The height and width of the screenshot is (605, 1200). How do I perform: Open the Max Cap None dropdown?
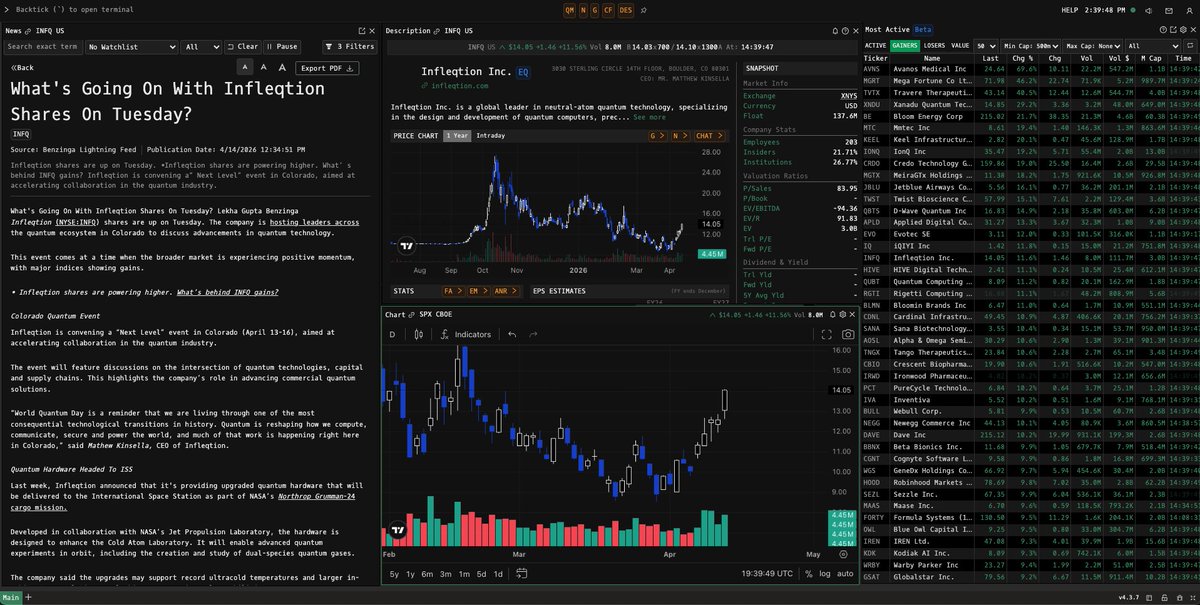[1092, 46]
